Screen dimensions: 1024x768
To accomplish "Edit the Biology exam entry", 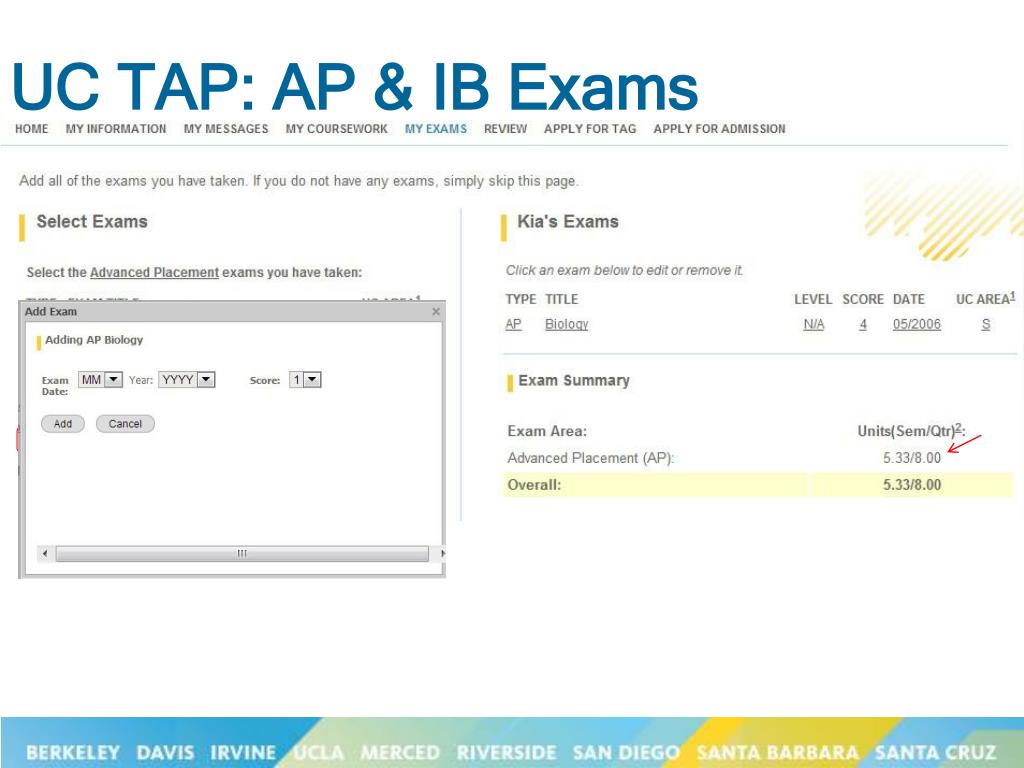I will [566, 324].
